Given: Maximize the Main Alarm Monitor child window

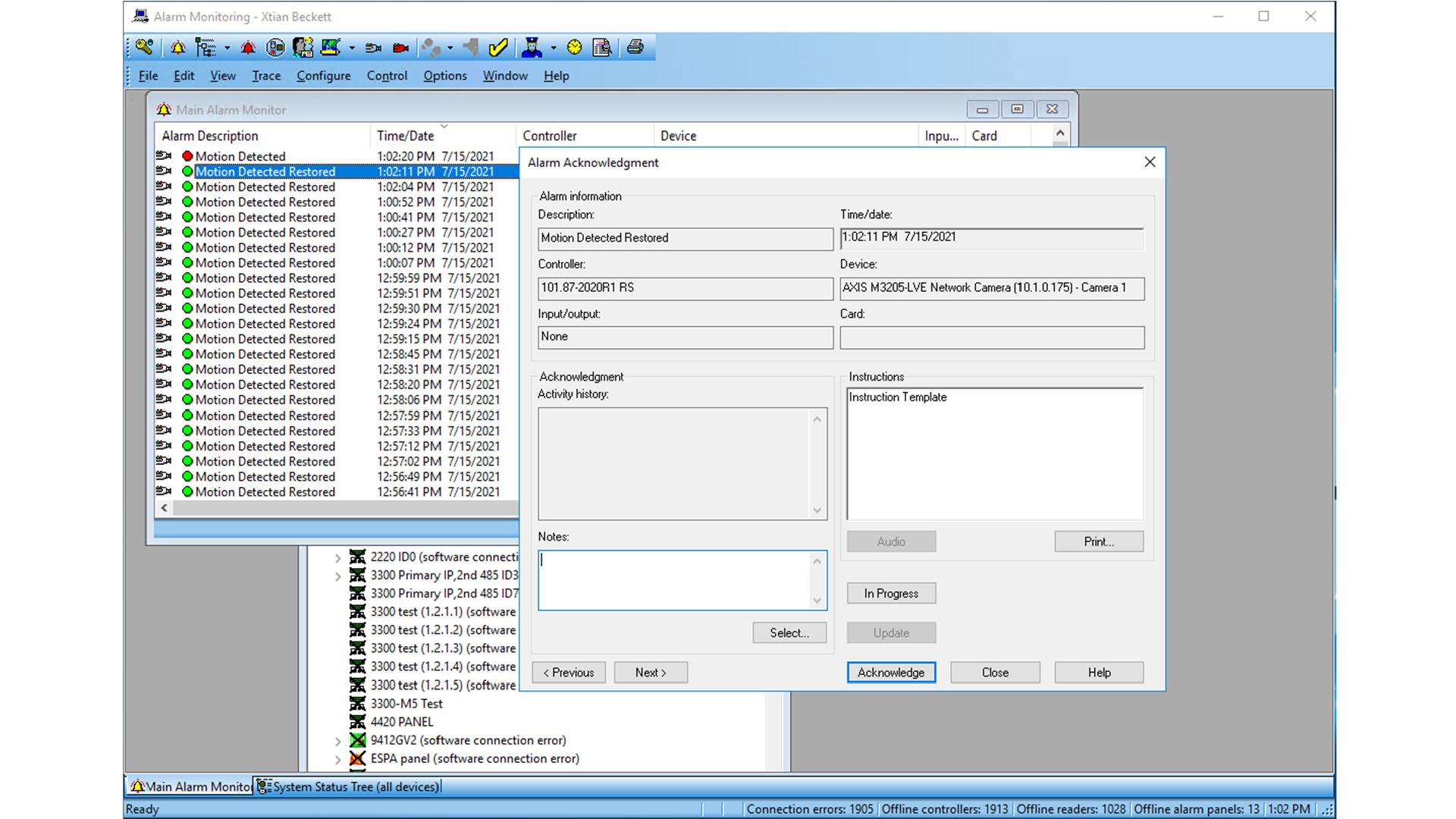Looking at the screenshot, I should [1017, 109].
